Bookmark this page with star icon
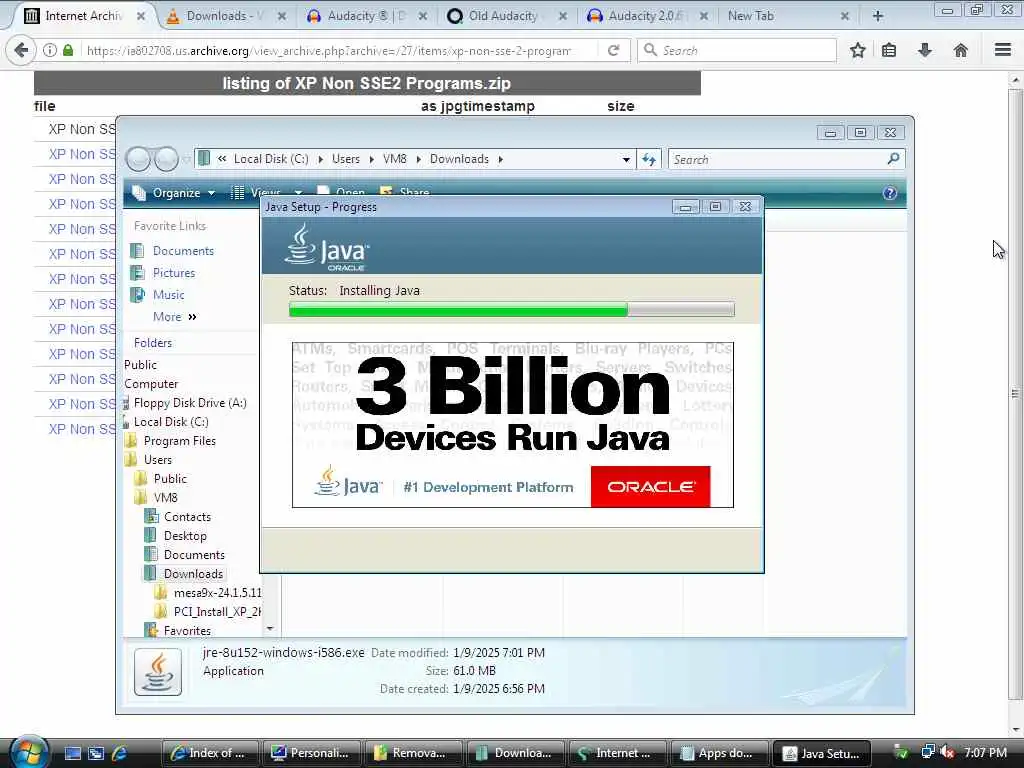The height and width of the screenshot is (768, 1024). pyautogui.click(x=857, y=50)
